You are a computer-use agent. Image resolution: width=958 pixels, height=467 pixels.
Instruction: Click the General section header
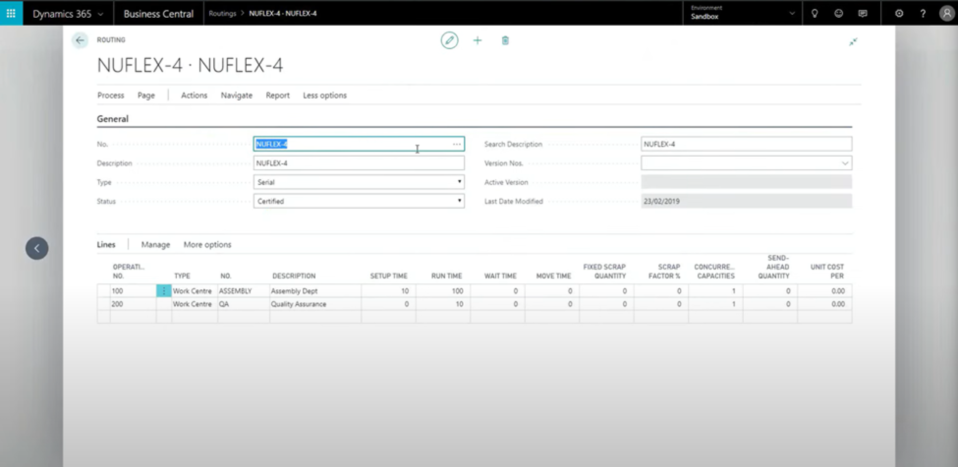[x=113, y=119]
